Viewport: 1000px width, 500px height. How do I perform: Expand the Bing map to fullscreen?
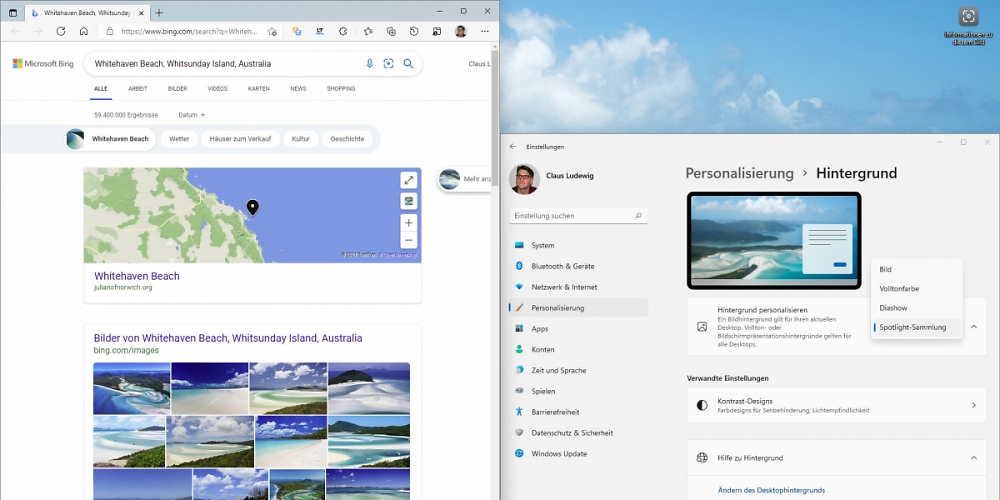tap(409, 180)
